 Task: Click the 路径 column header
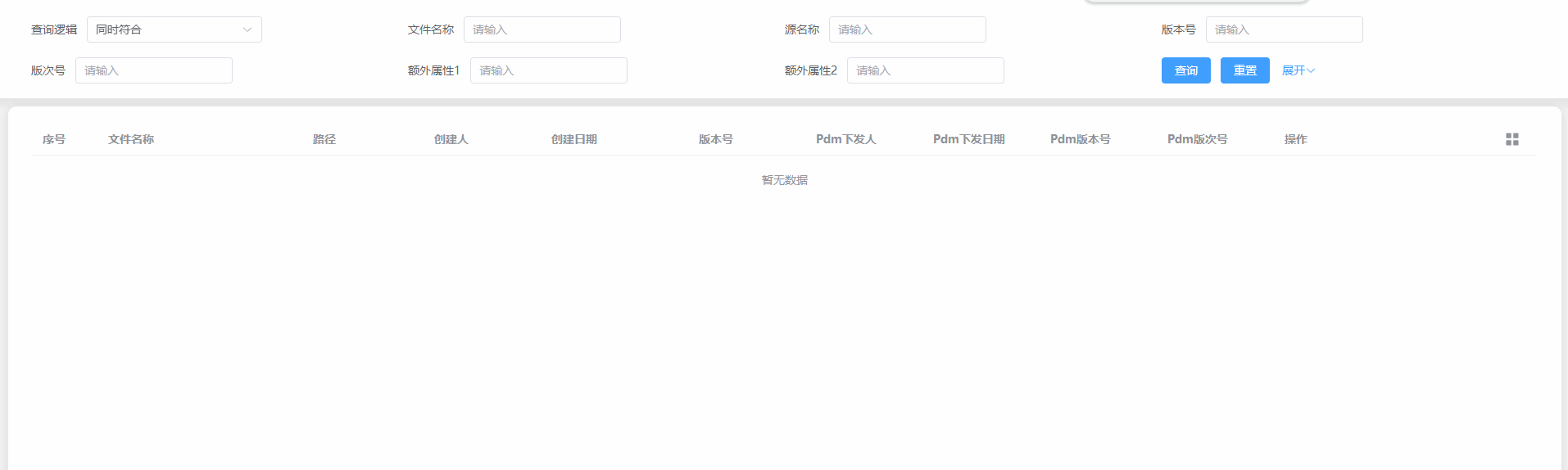pos(324,139)
